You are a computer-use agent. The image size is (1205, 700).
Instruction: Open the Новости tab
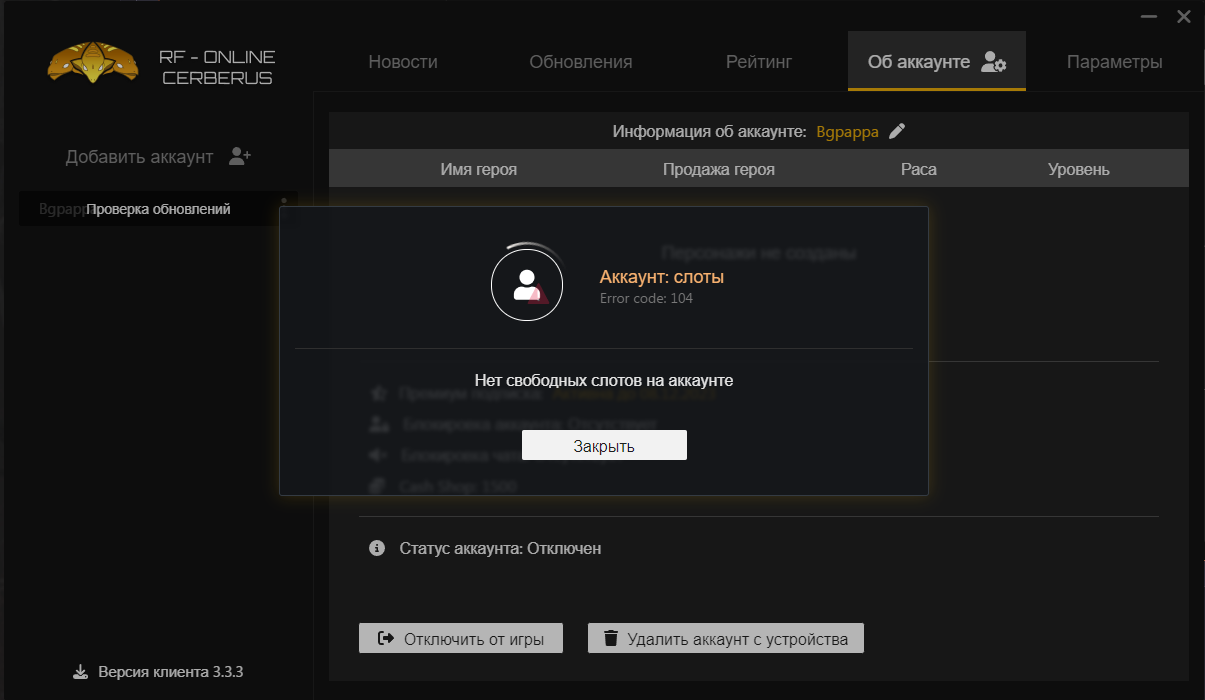tap(403, 62)
